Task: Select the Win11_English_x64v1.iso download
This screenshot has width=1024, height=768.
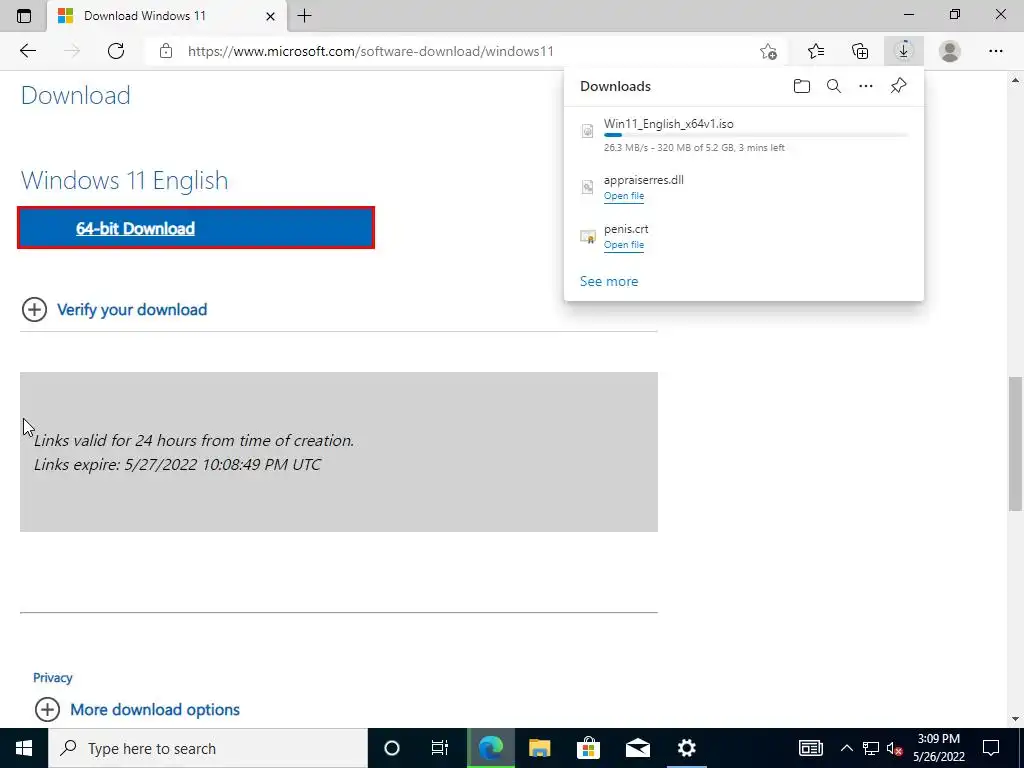Action: coord(744,135)
